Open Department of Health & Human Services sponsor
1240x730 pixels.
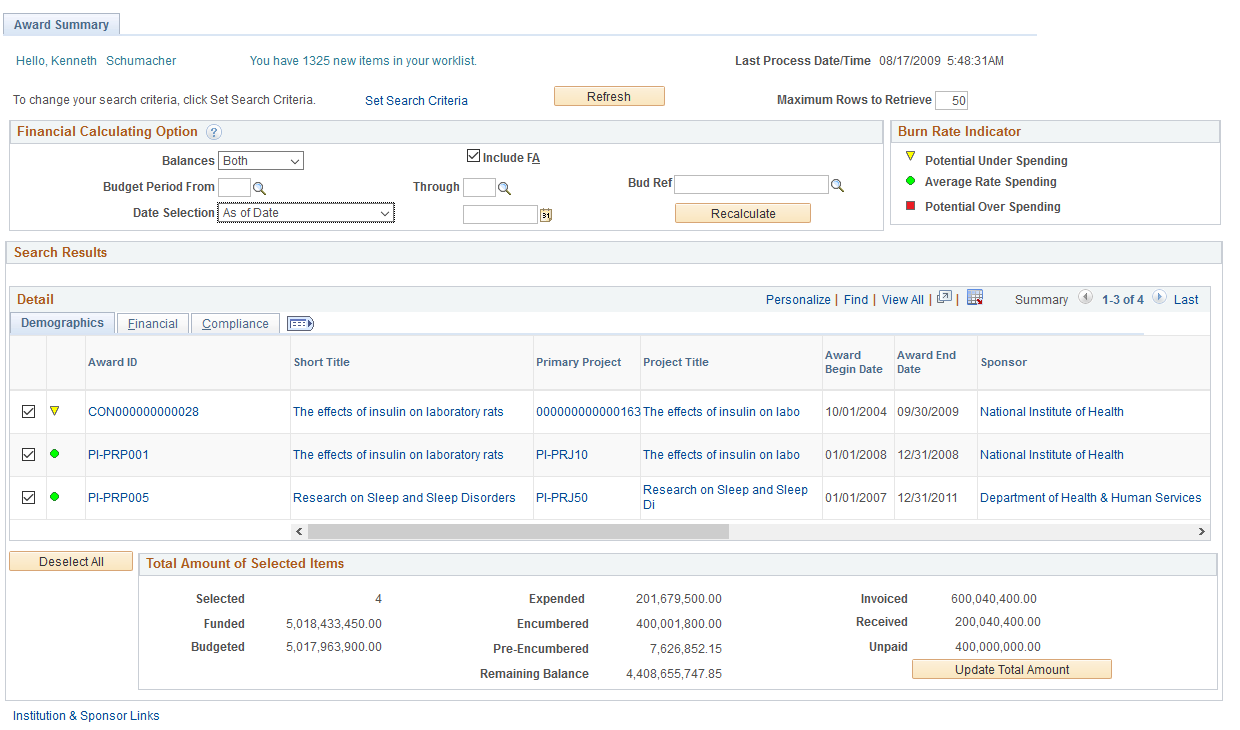click(1091, 498)
